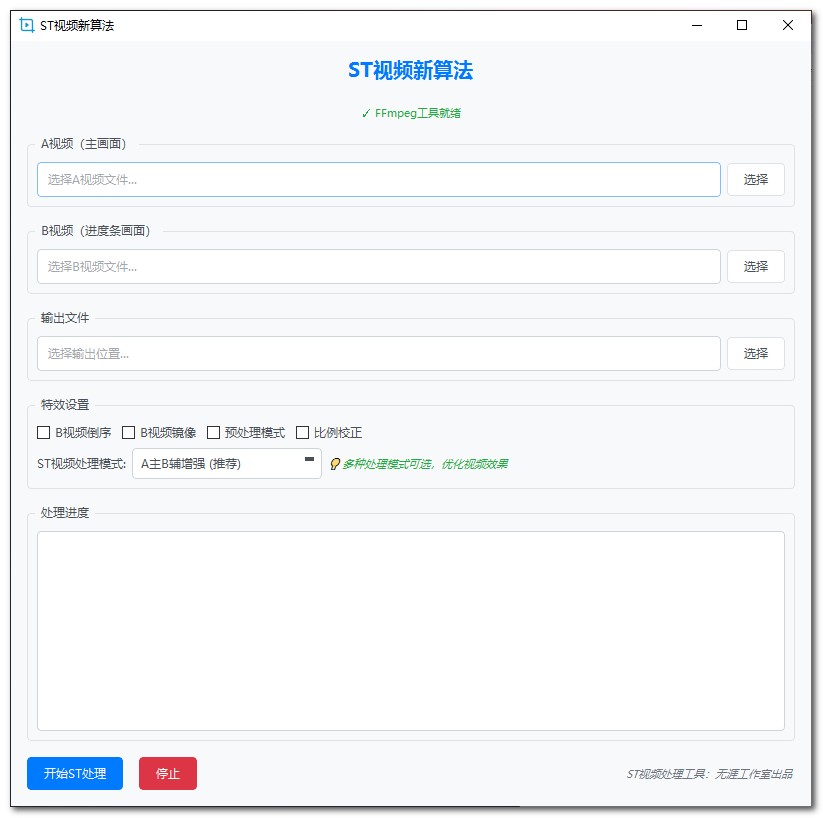This screenshot has width=823, height=818.
Task: Click the ST视频新算法 blue heading
Action: click(410, 70)
